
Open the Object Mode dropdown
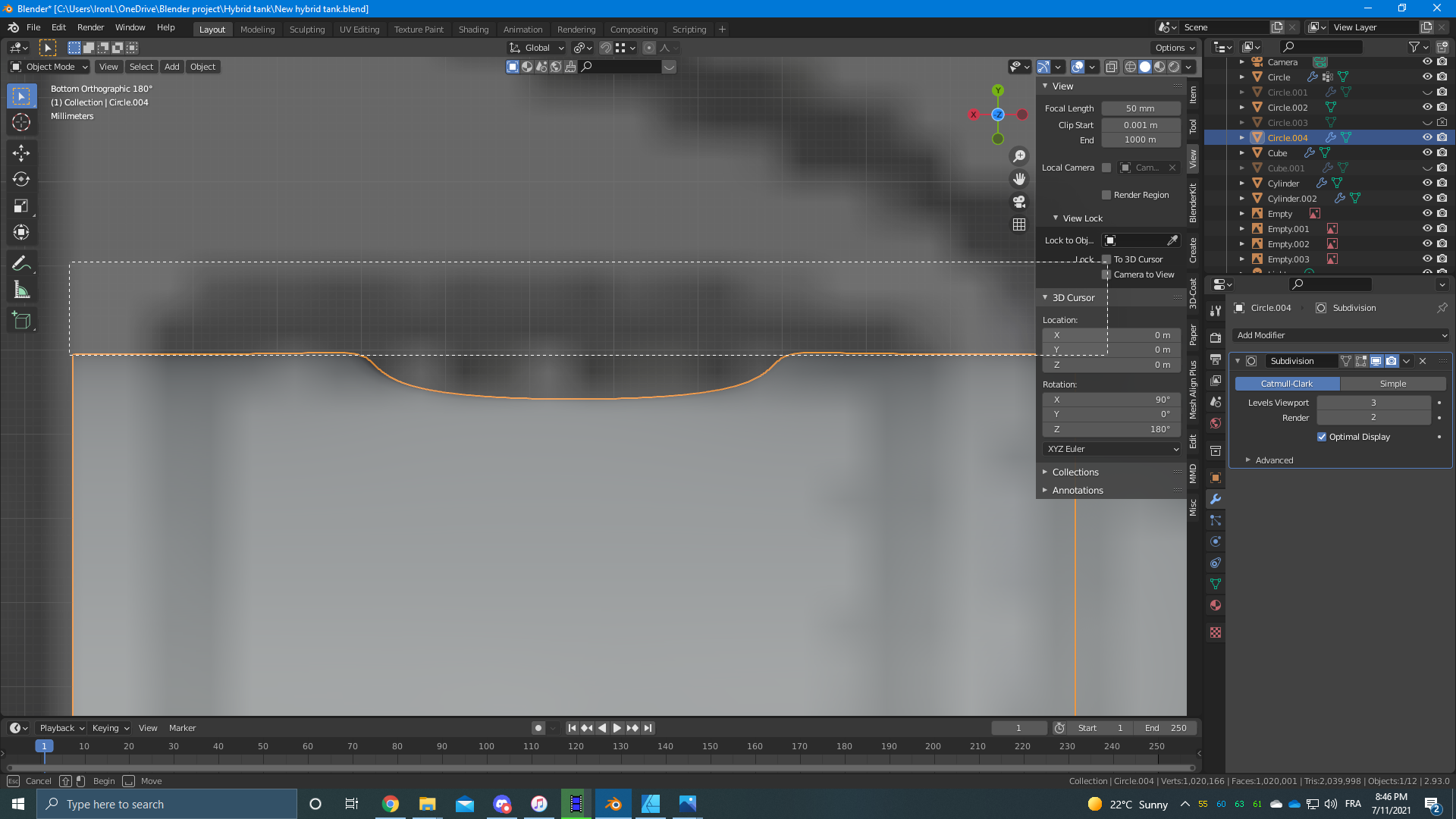click(49, 67)
